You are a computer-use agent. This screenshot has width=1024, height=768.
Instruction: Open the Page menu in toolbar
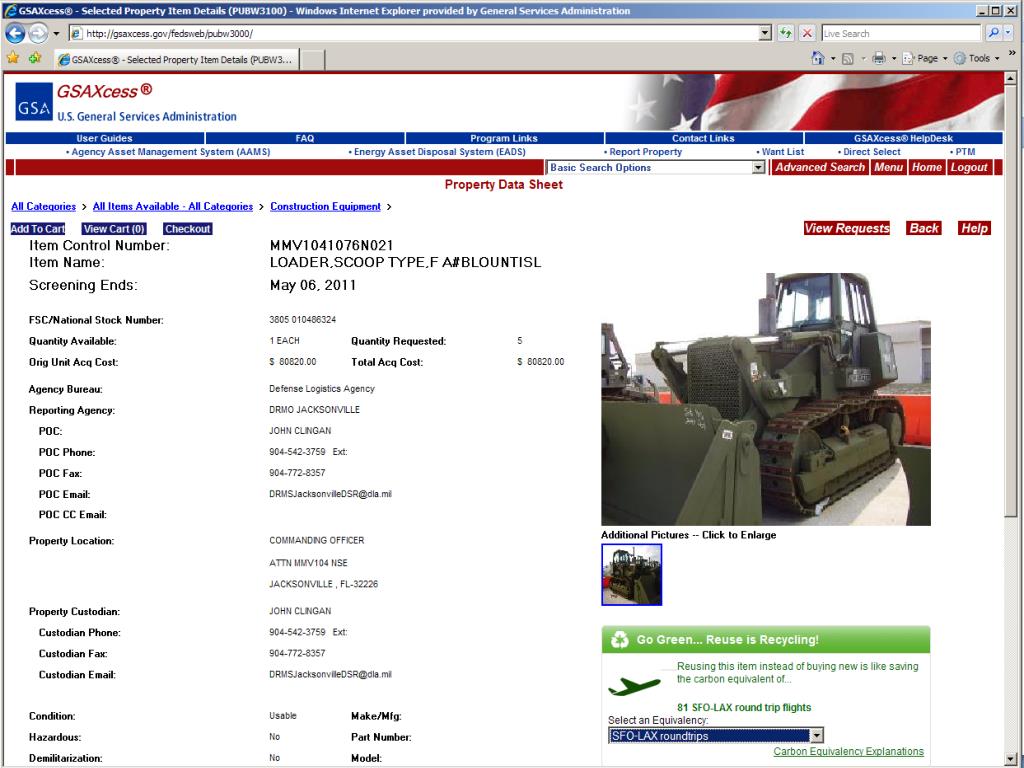tap(925, 58)
